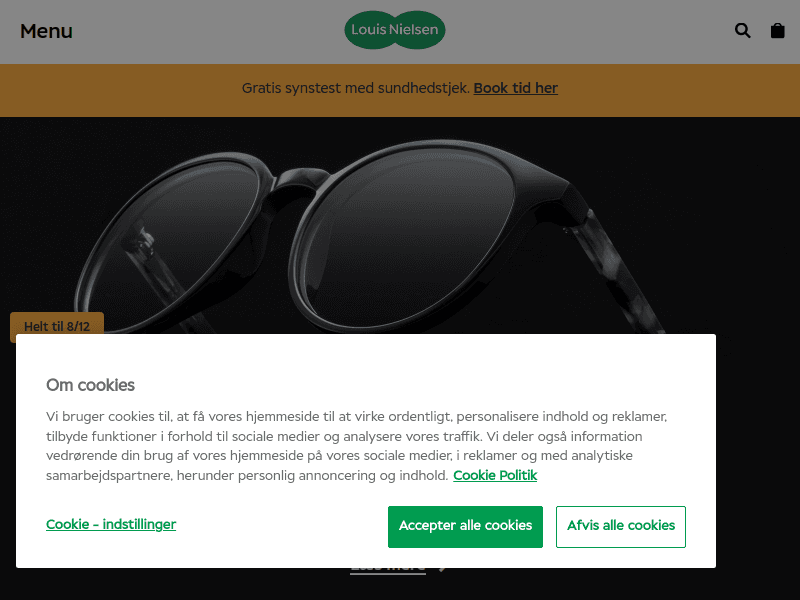Reject cookies with Afvis alle cookies
This screenshot has width=800, height=600.
[x=621, y=527]
